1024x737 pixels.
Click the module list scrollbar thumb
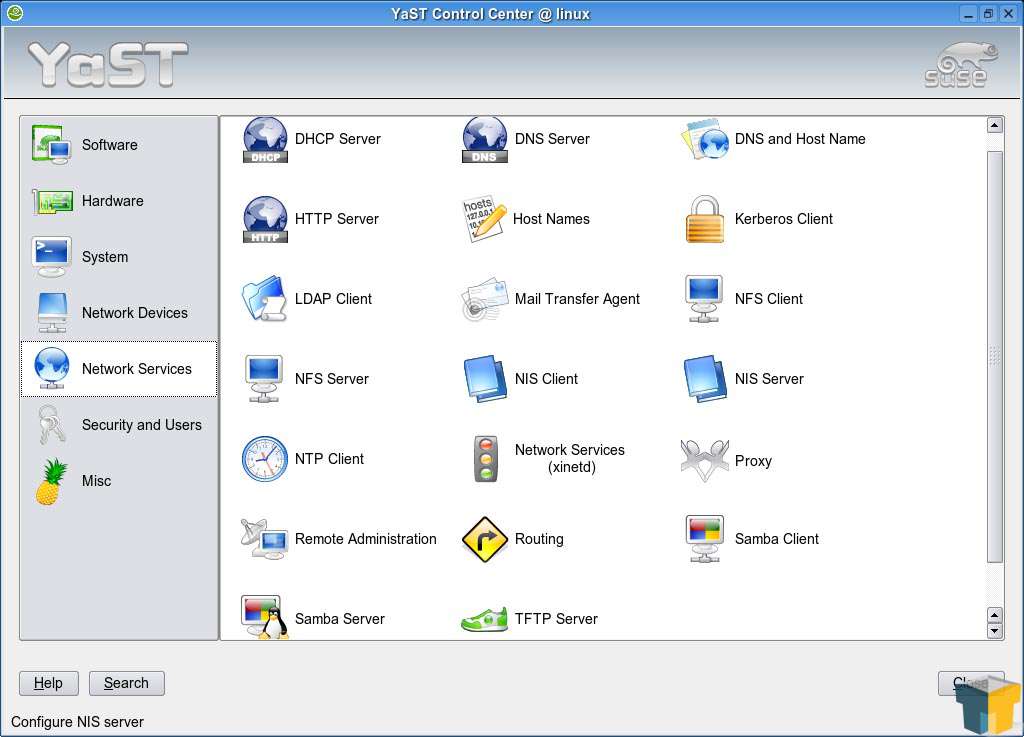(995, 356)
